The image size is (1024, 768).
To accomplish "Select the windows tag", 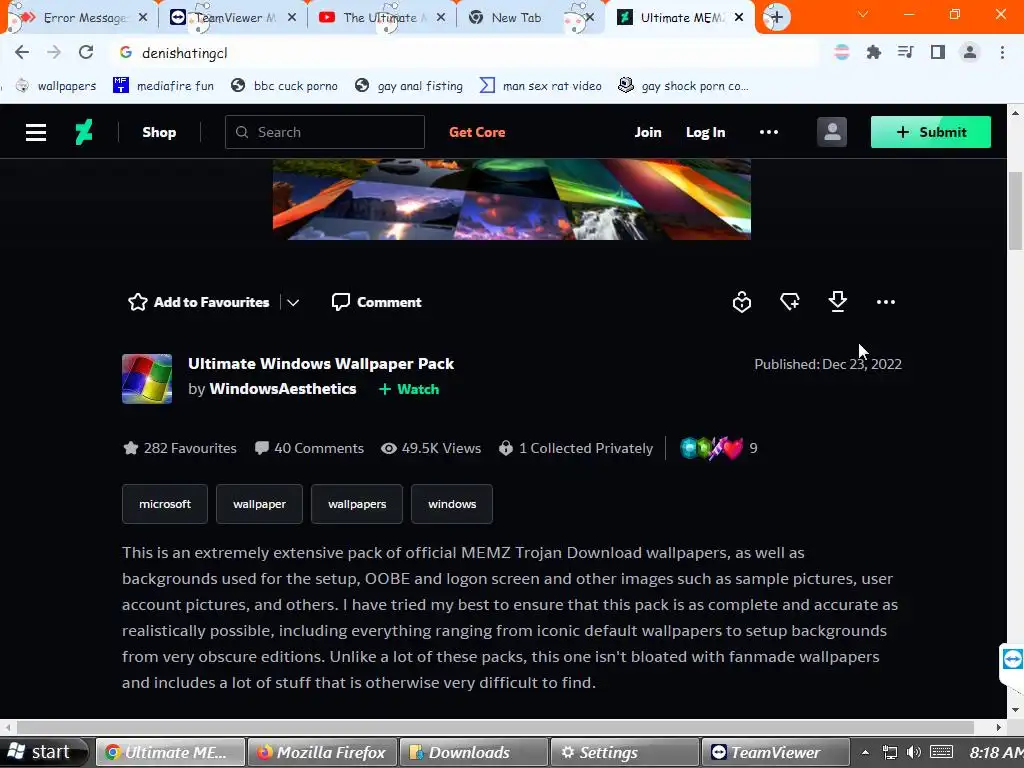I will (452, 504).
